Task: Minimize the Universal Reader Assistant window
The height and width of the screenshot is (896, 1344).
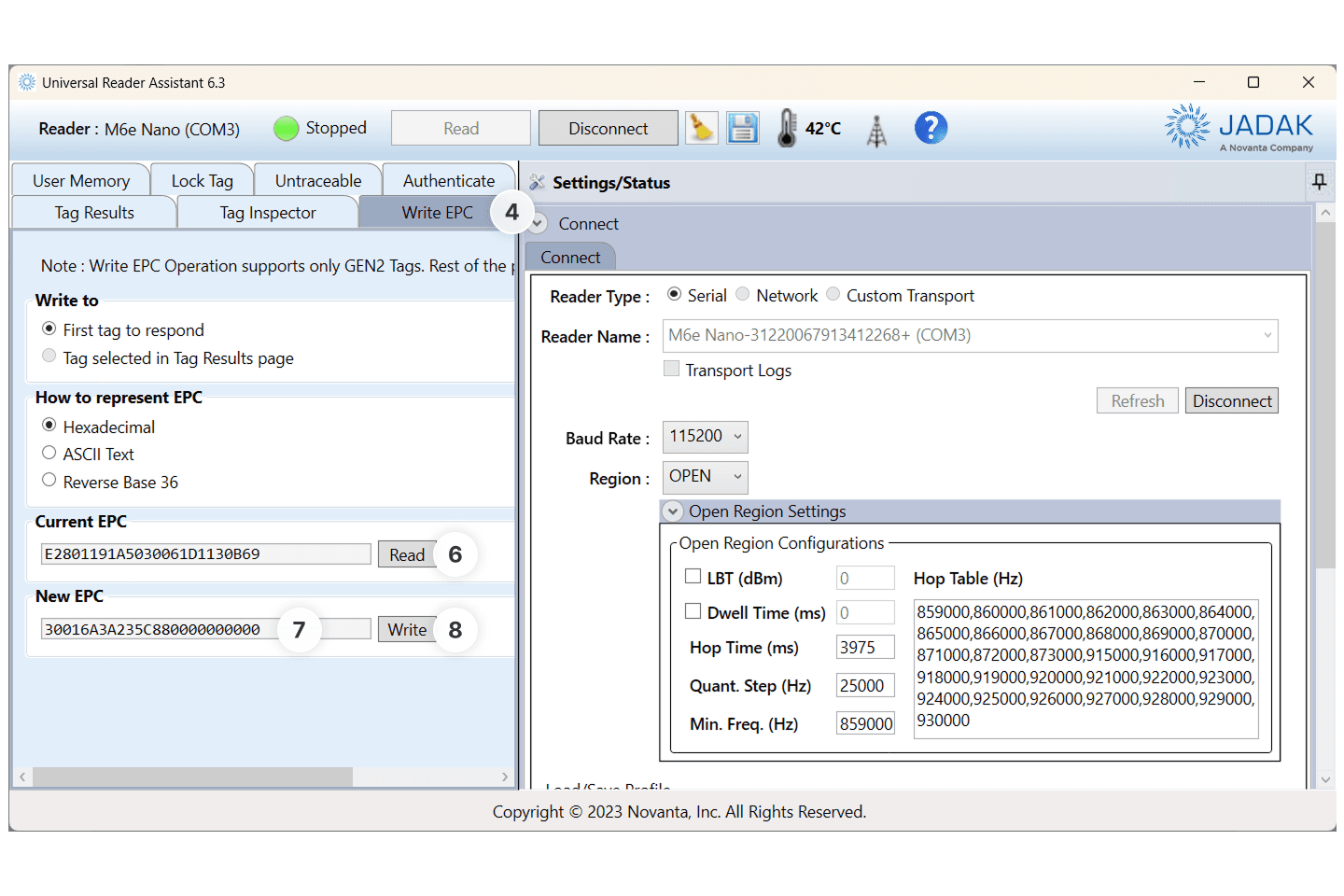Action: (1199, 82)
